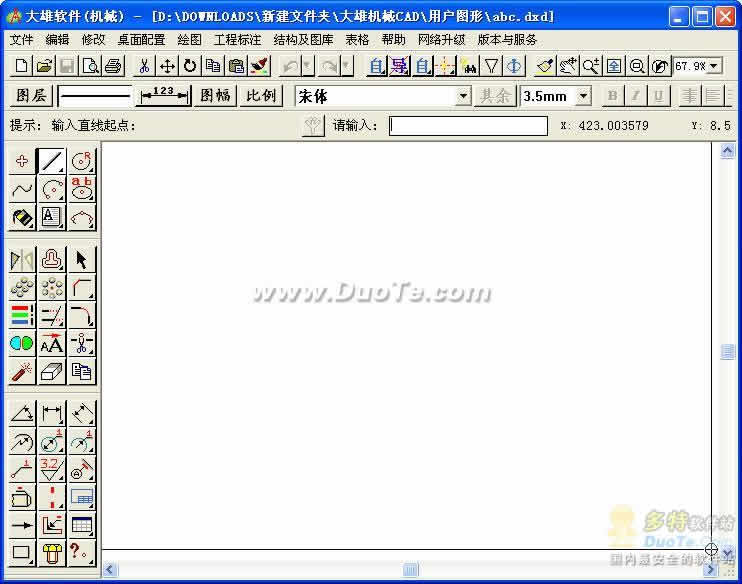
Task: Click the scroll left arrow
Action: point(110,569)
